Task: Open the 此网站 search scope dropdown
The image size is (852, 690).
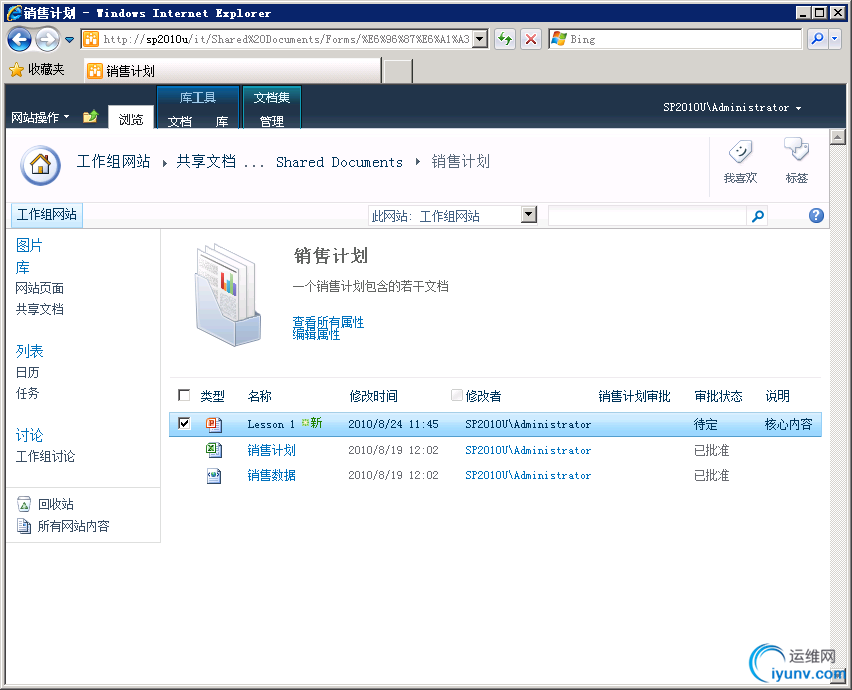Action: coord(529,215)
